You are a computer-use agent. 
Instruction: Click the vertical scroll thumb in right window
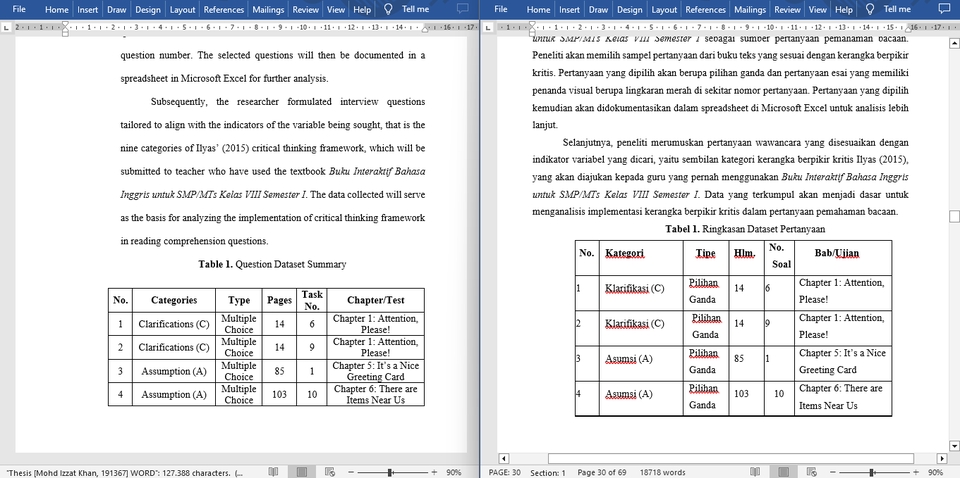point(954,217)
